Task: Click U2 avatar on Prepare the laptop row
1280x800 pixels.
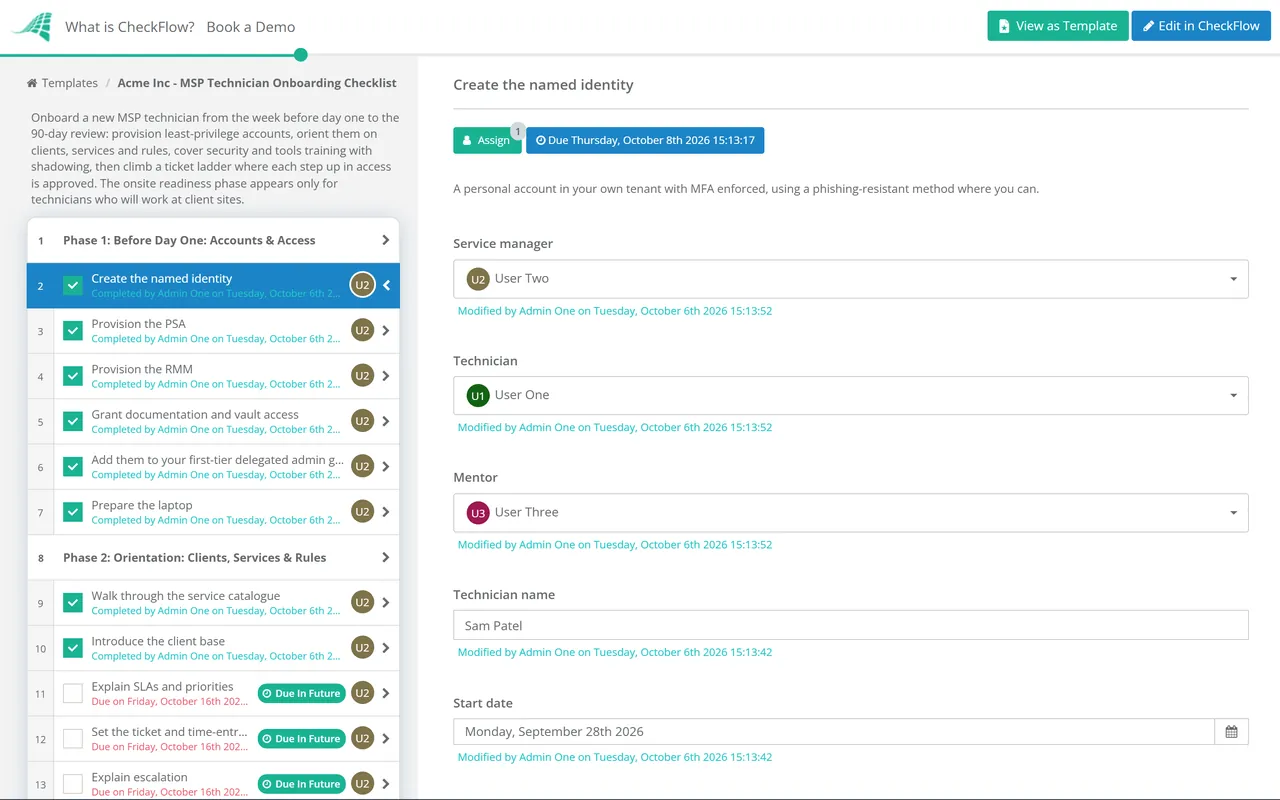Action: tap(362, 512)
